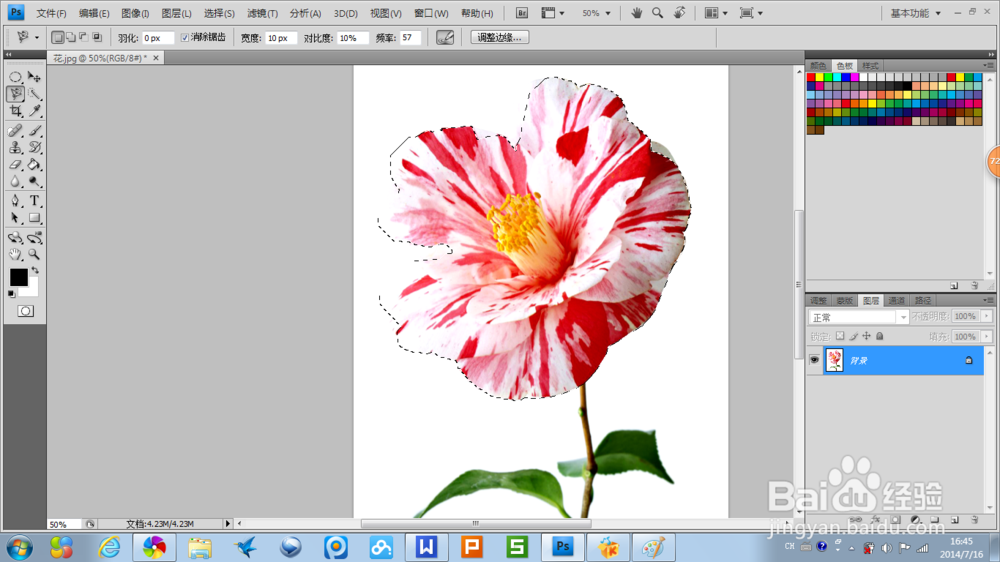Select the Eraser tool

tap(15, 165)
